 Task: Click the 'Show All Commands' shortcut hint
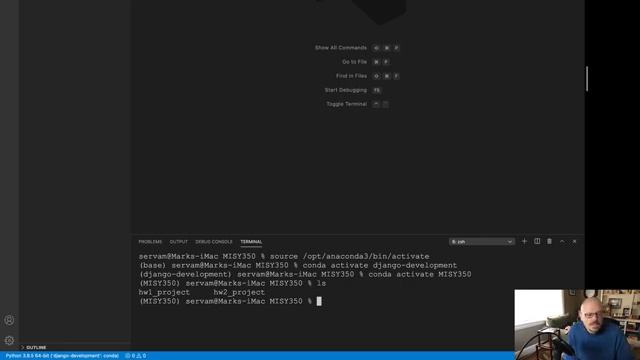(x=340, y=48)
